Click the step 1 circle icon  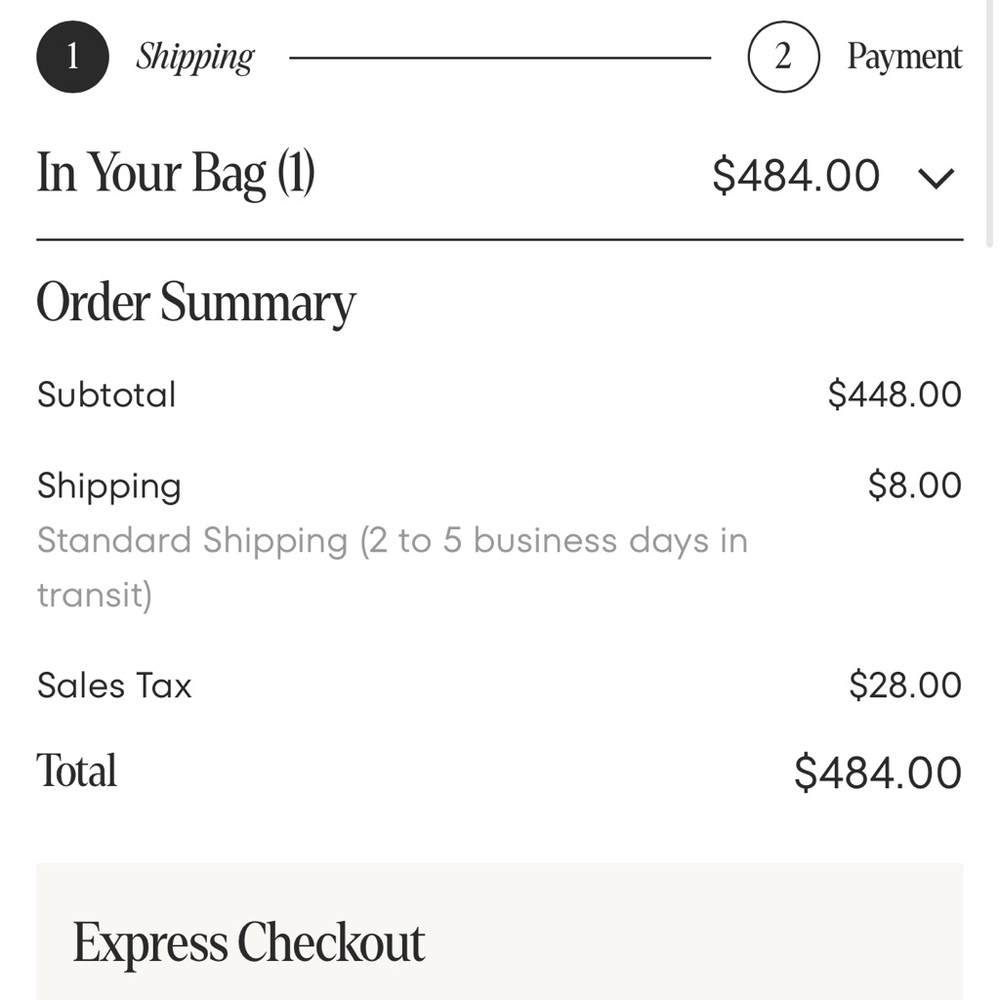point(72,57)
